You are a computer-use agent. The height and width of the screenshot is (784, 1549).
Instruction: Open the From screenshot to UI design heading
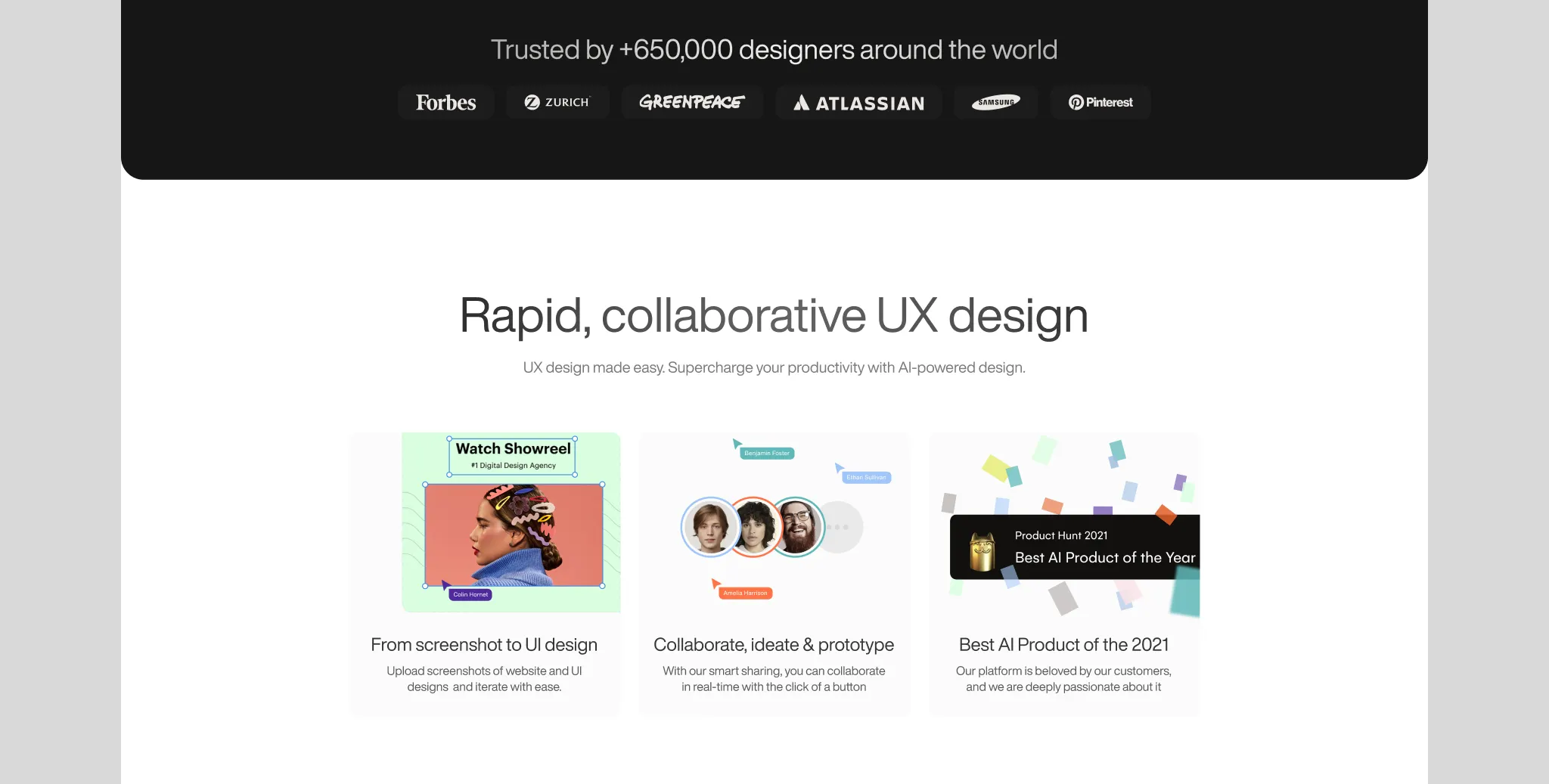[484, 644]
